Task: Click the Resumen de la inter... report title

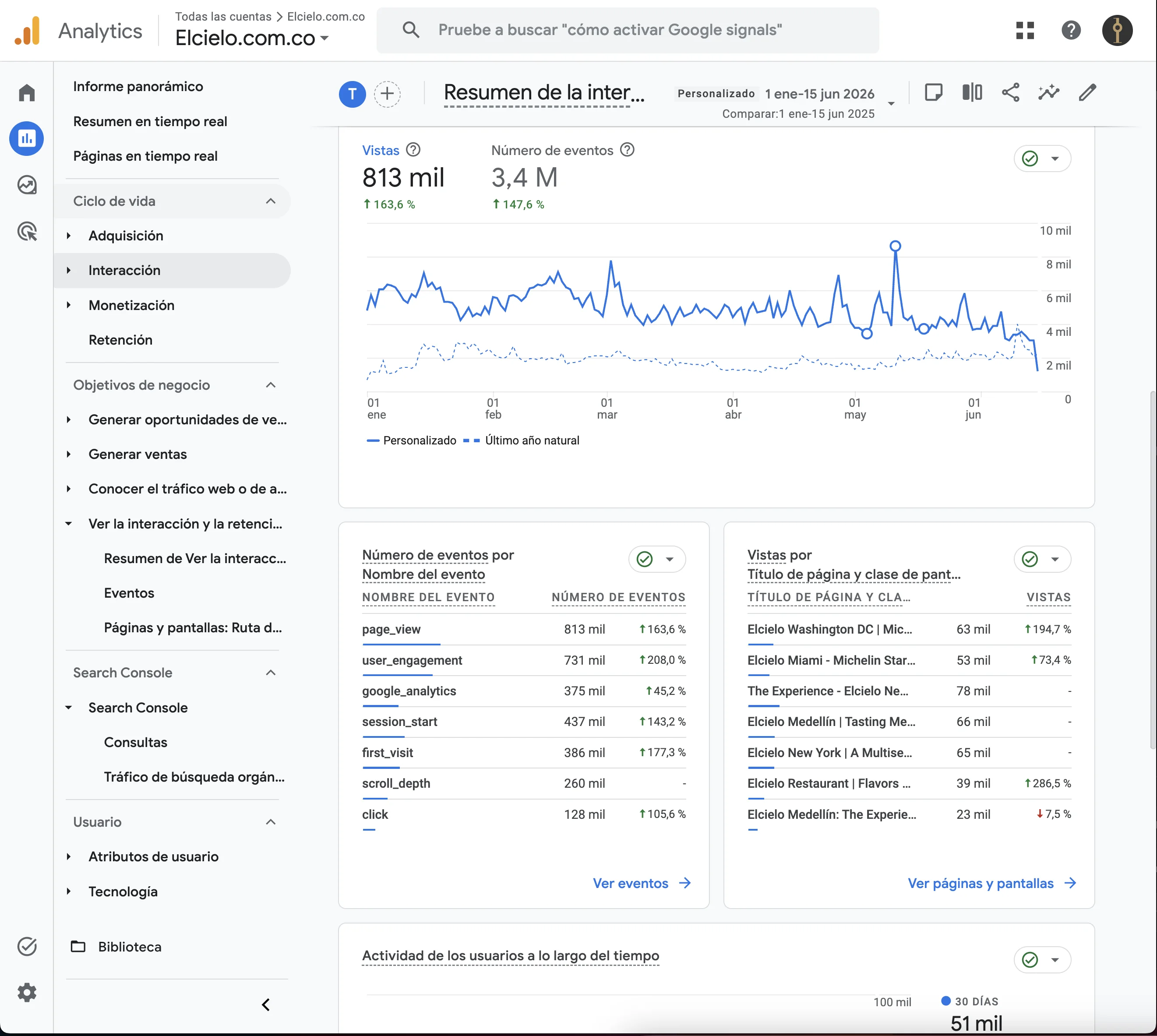Action: click(544, 92)
